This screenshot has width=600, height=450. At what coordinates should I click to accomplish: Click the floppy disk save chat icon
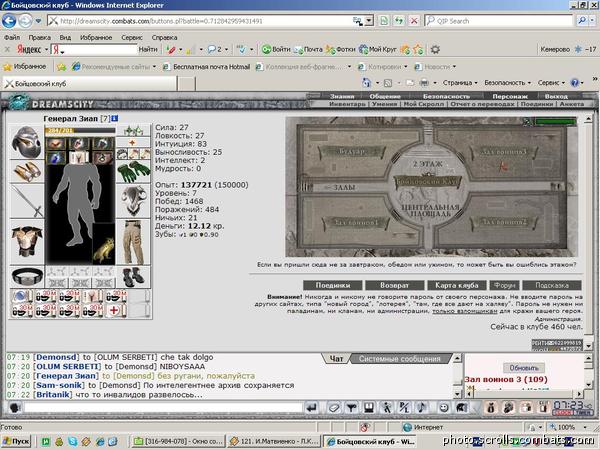369,408
